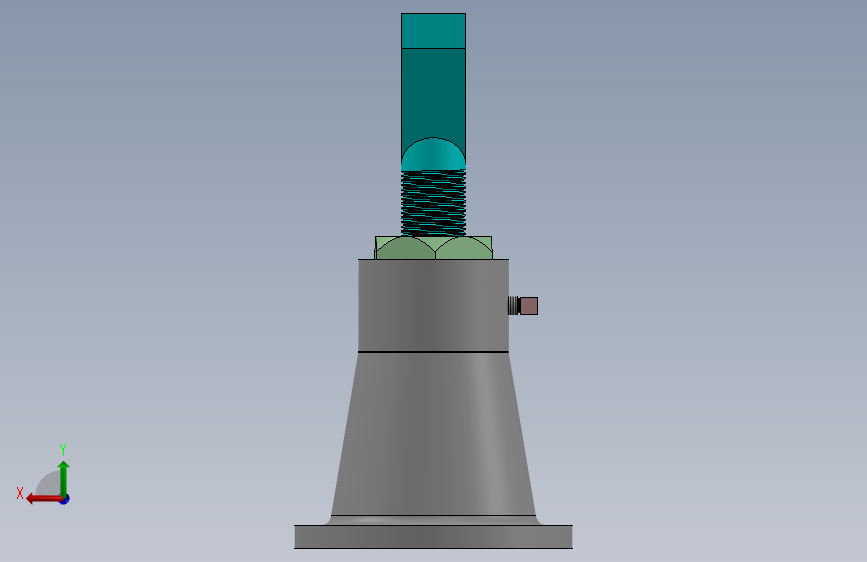
Task: Select the gray upper cylindrical body
Action: click(x=434, y=305)
